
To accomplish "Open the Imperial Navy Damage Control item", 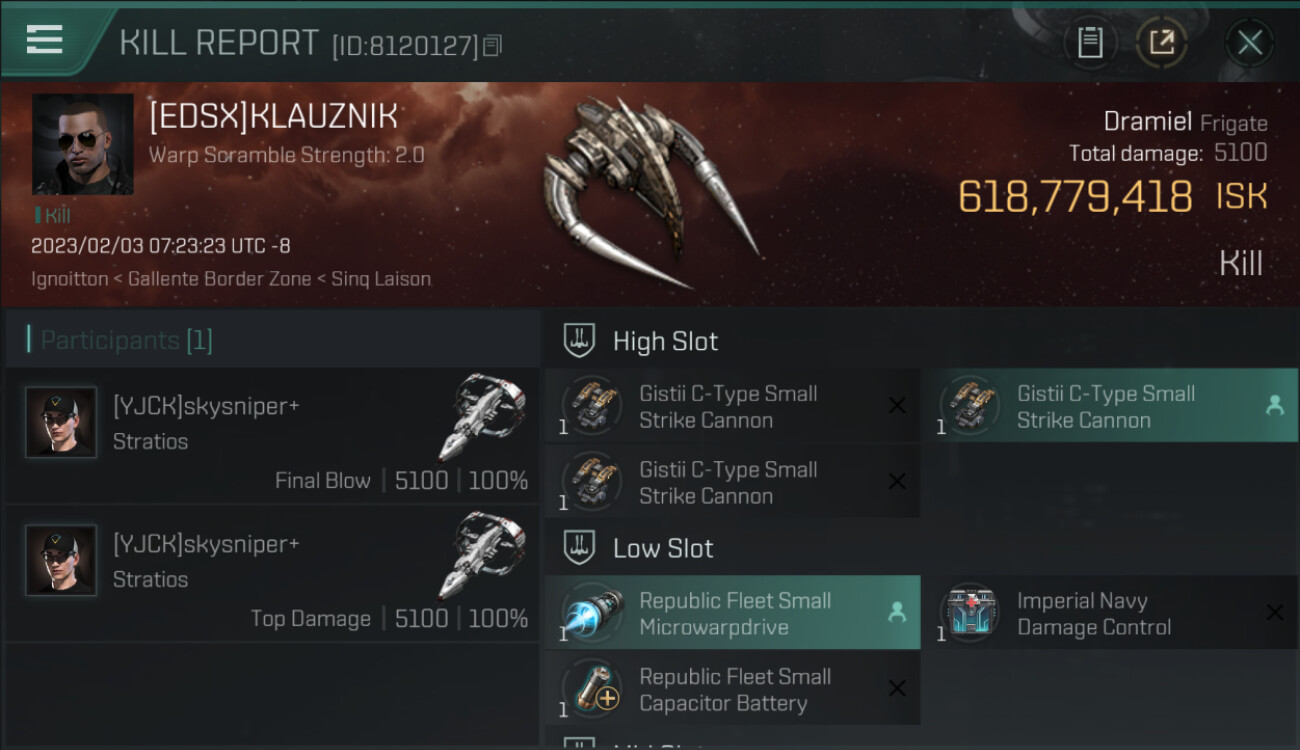I will coord(1109,612).
